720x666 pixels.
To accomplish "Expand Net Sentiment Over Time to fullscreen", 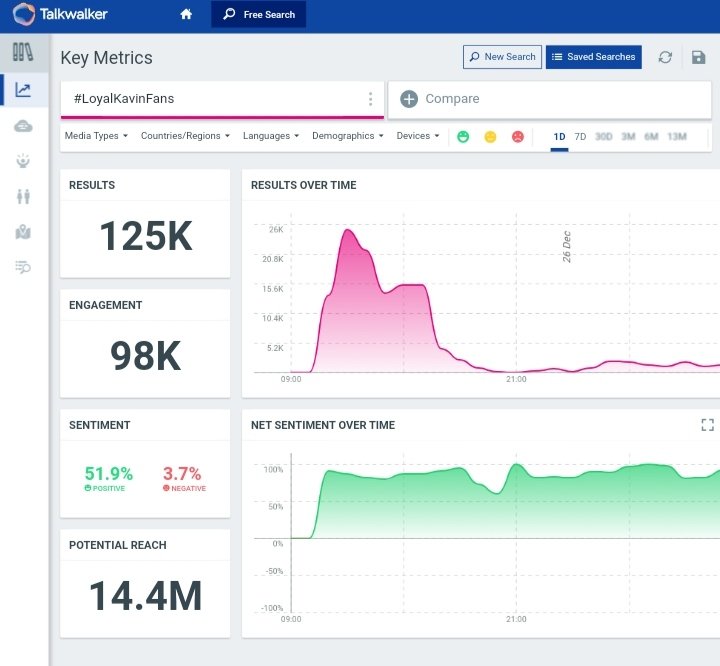I will (x=707, y=425).
